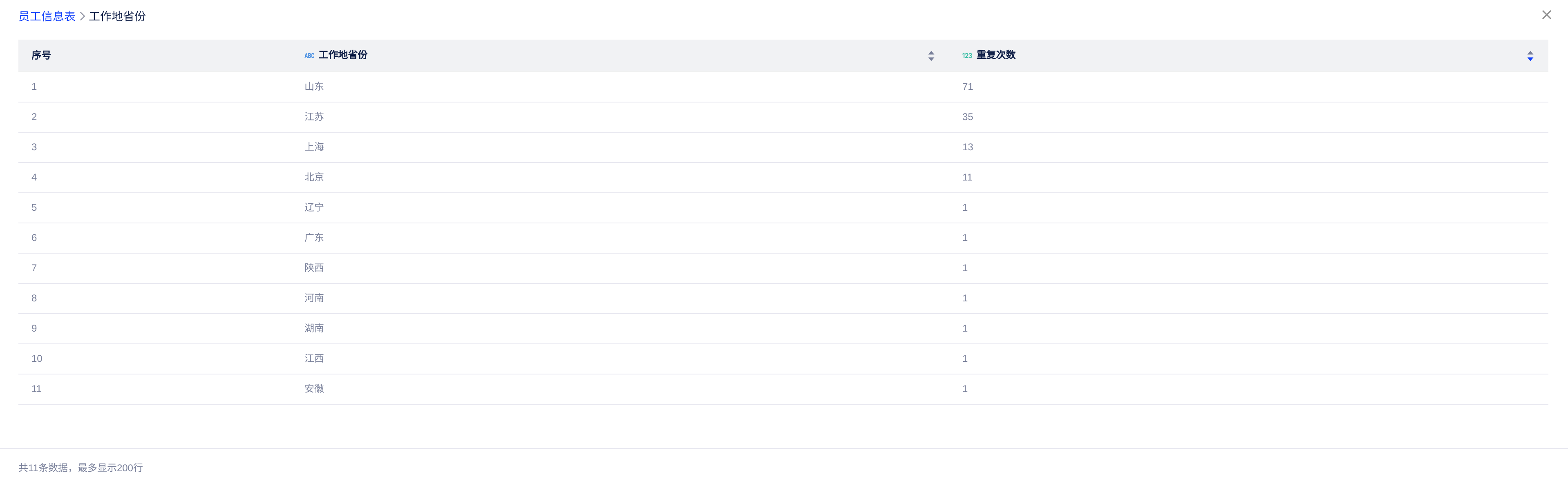1568x488 pixels.
Task: Click the 123 numeric type icon
Action: (x=966, y=56)
